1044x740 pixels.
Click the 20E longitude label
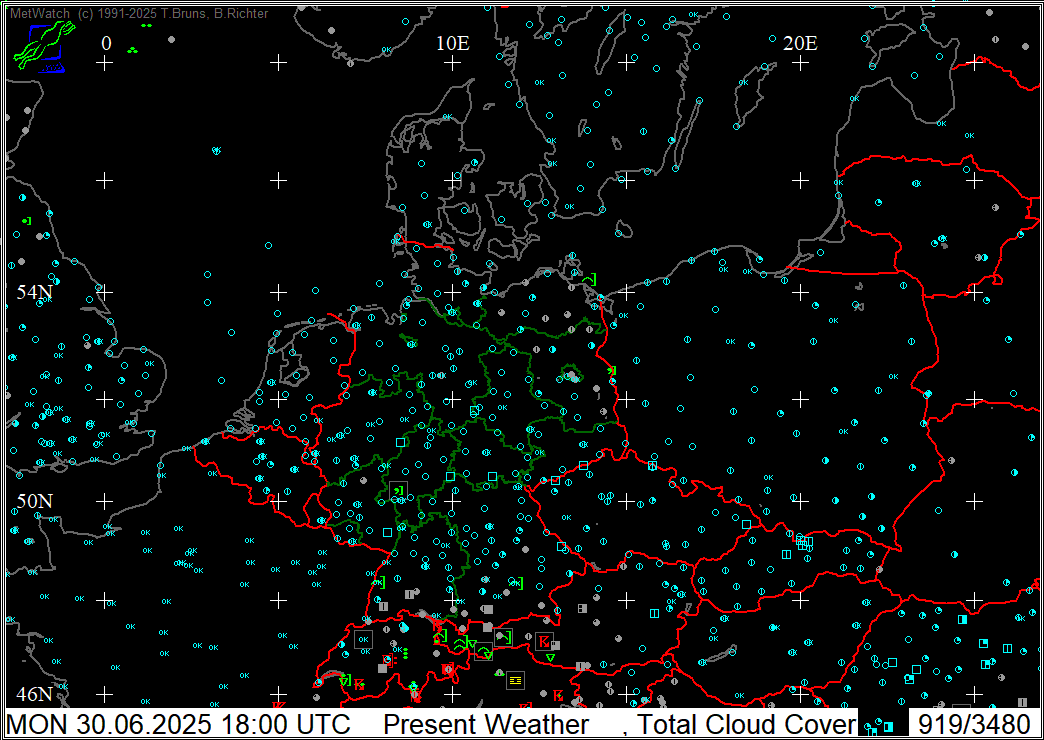pos(800,43)
